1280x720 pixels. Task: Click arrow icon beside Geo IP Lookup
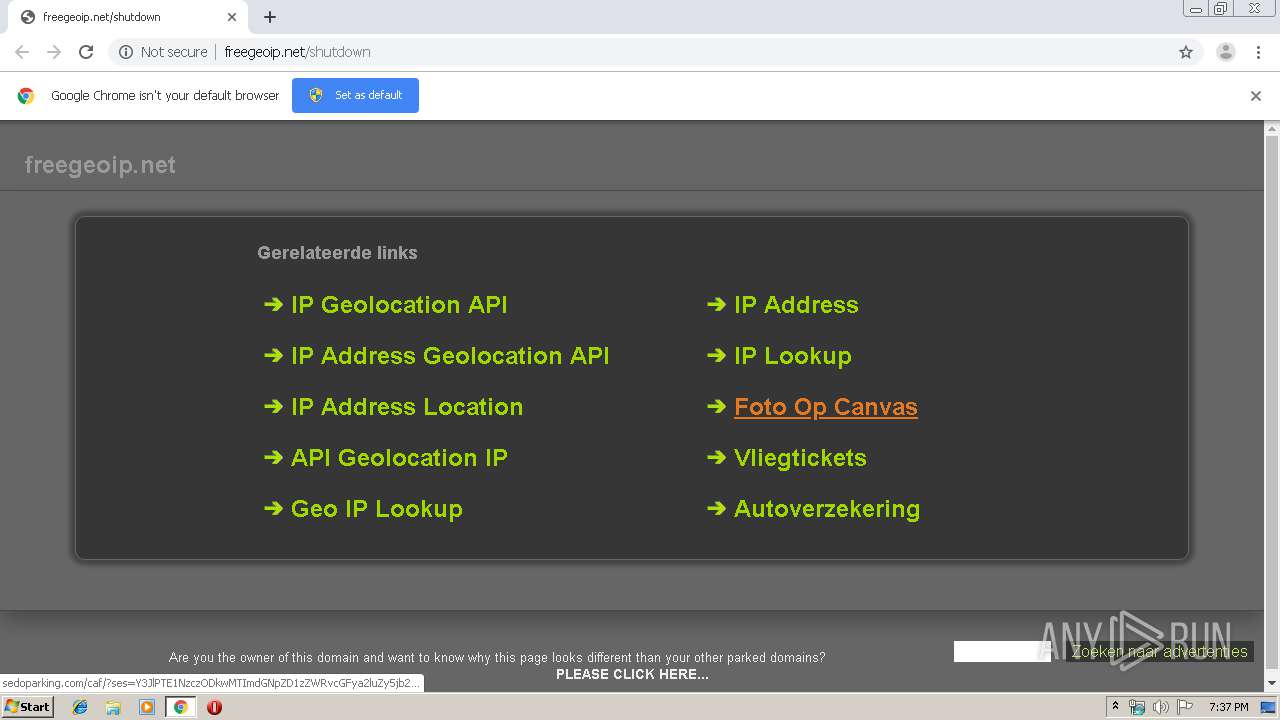pos(273,509)
